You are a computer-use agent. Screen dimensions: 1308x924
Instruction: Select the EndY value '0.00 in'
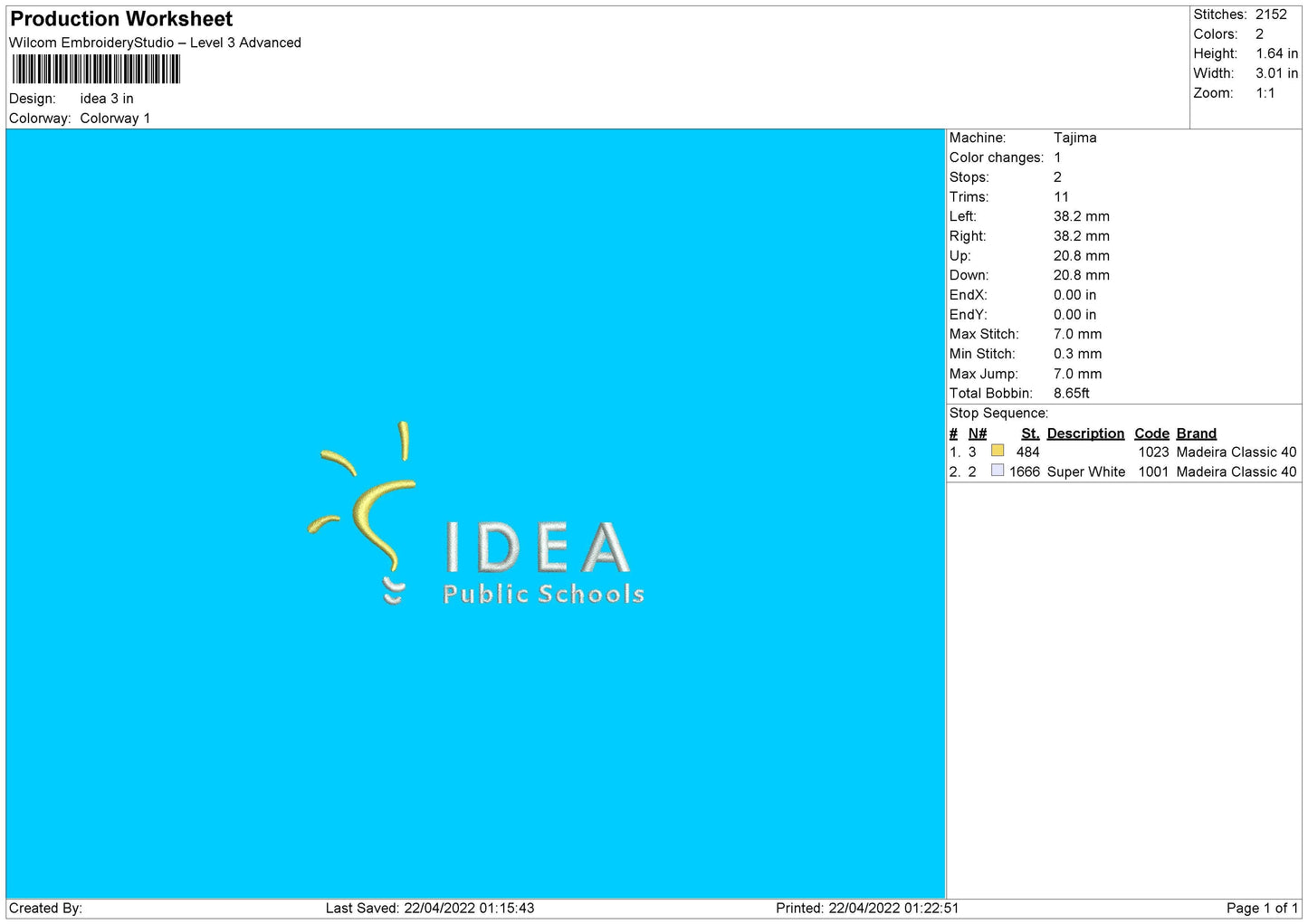tap(1074, 315)
